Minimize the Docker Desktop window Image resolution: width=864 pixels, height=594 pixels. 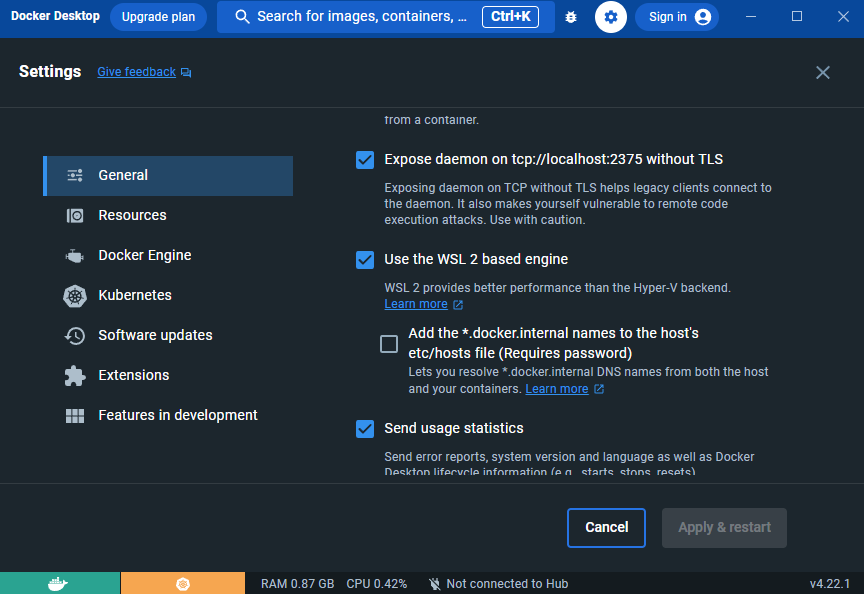[751, 17]
